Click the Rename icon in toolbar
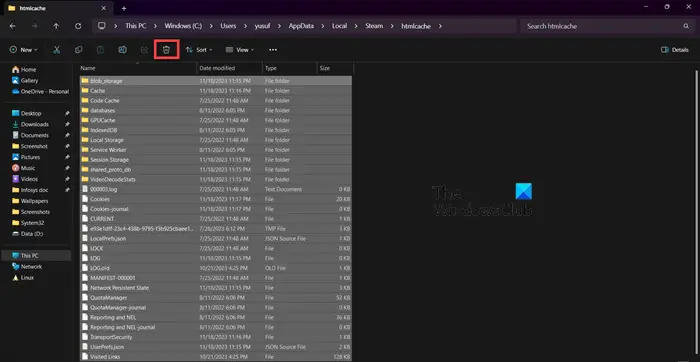The height and width of the screenshot is (362, 700). point(122,50)
